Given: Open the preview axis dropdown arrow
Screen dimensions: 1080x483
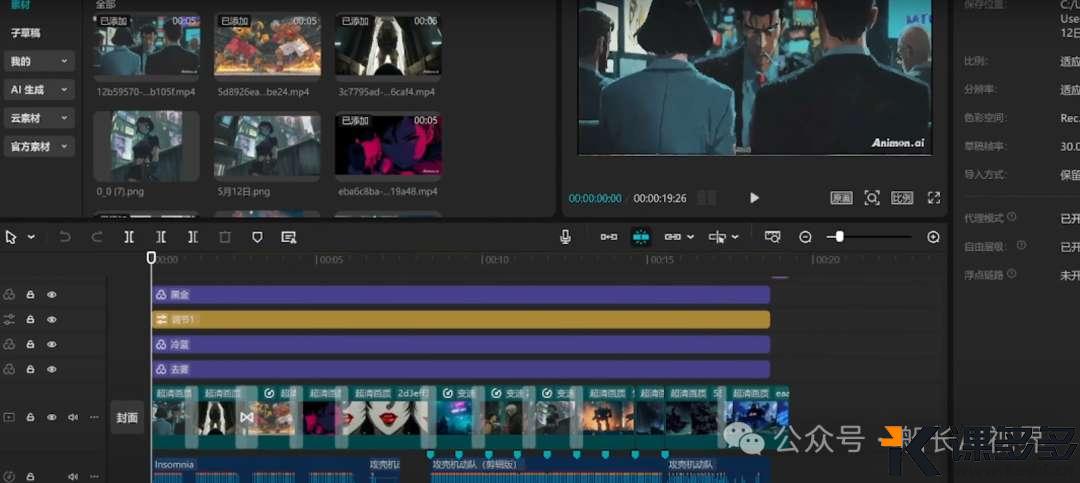Looking at the screenshot, I should tap(735, 237).
